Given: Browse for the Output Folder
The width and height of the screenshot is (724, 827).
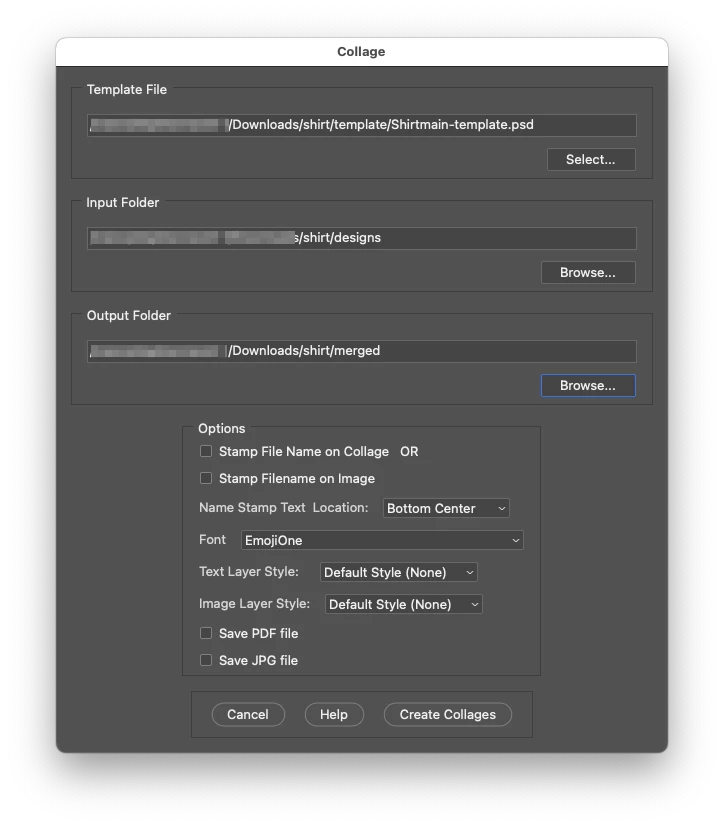Looking at the screenshot, I should pos(588,386).
